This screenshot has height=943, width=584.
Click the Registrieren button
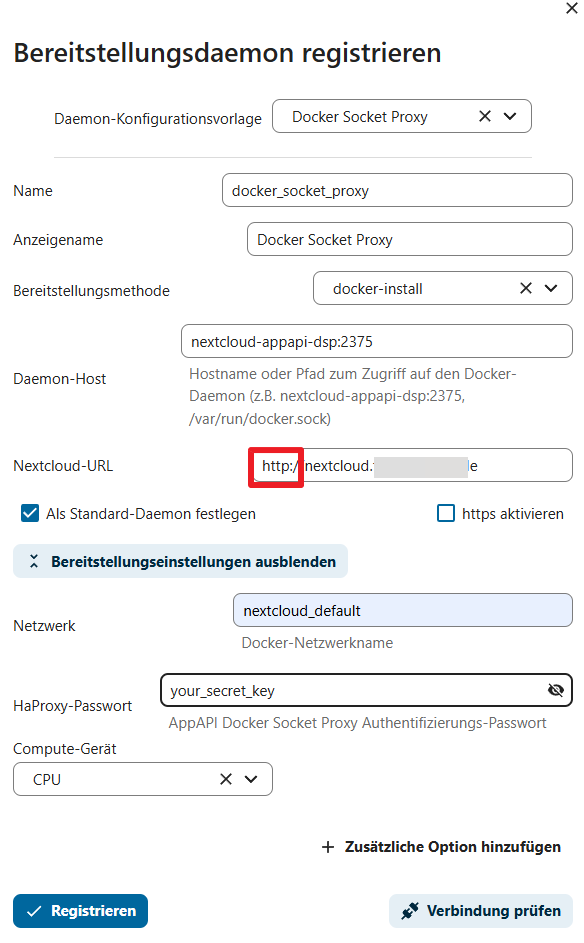[x=81, y=911]
